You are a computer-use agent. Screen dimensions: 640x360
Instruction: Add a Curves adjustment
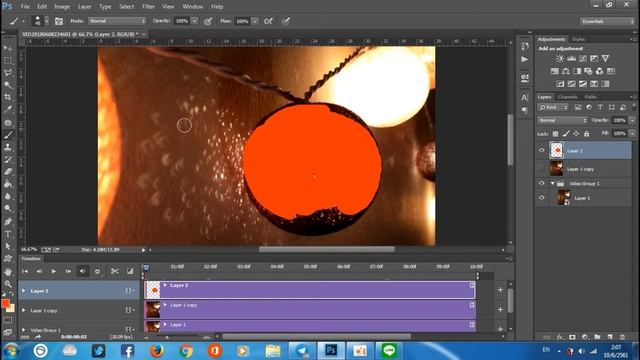click(x=583, y=59)
